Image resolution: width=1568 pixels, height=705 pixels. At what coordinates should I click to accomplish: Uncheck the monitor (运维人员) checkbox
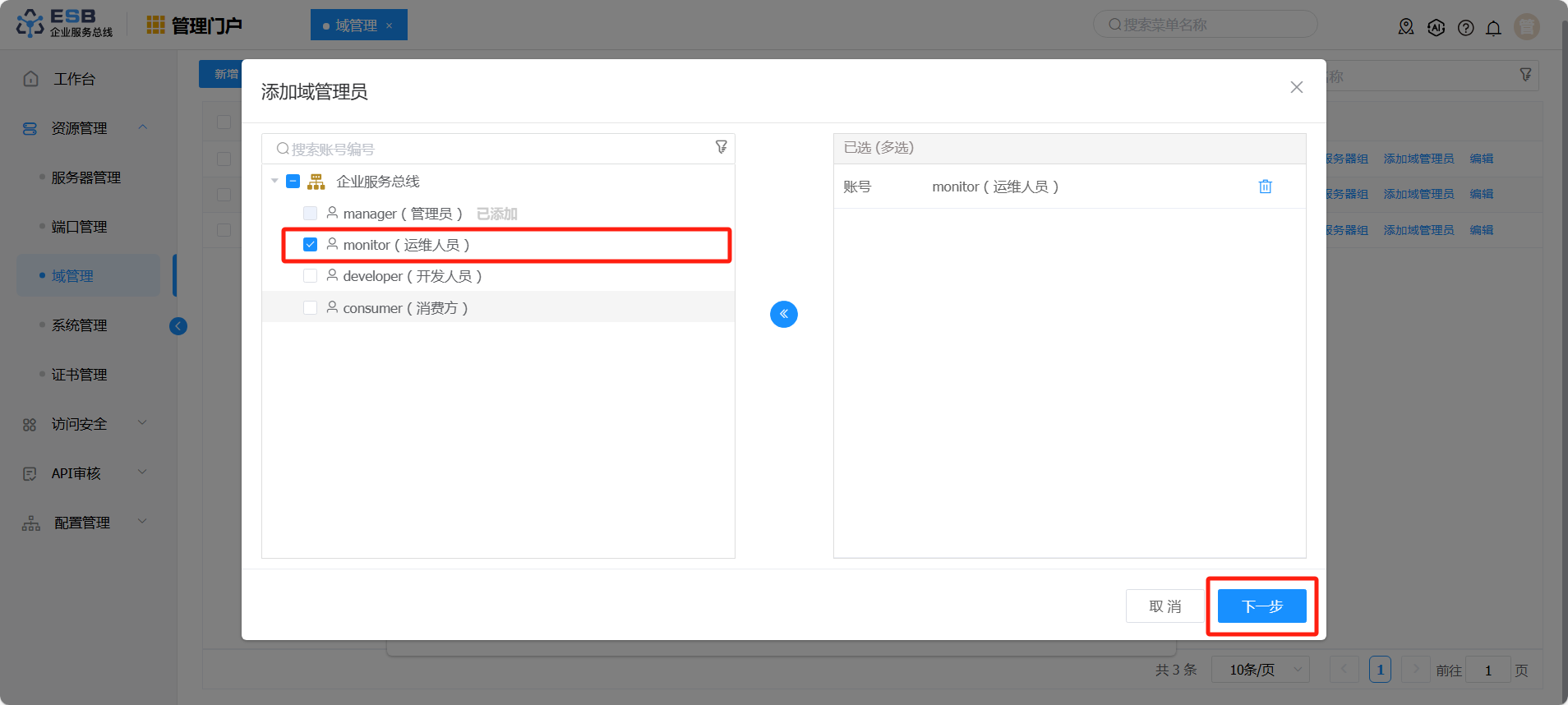310,245
